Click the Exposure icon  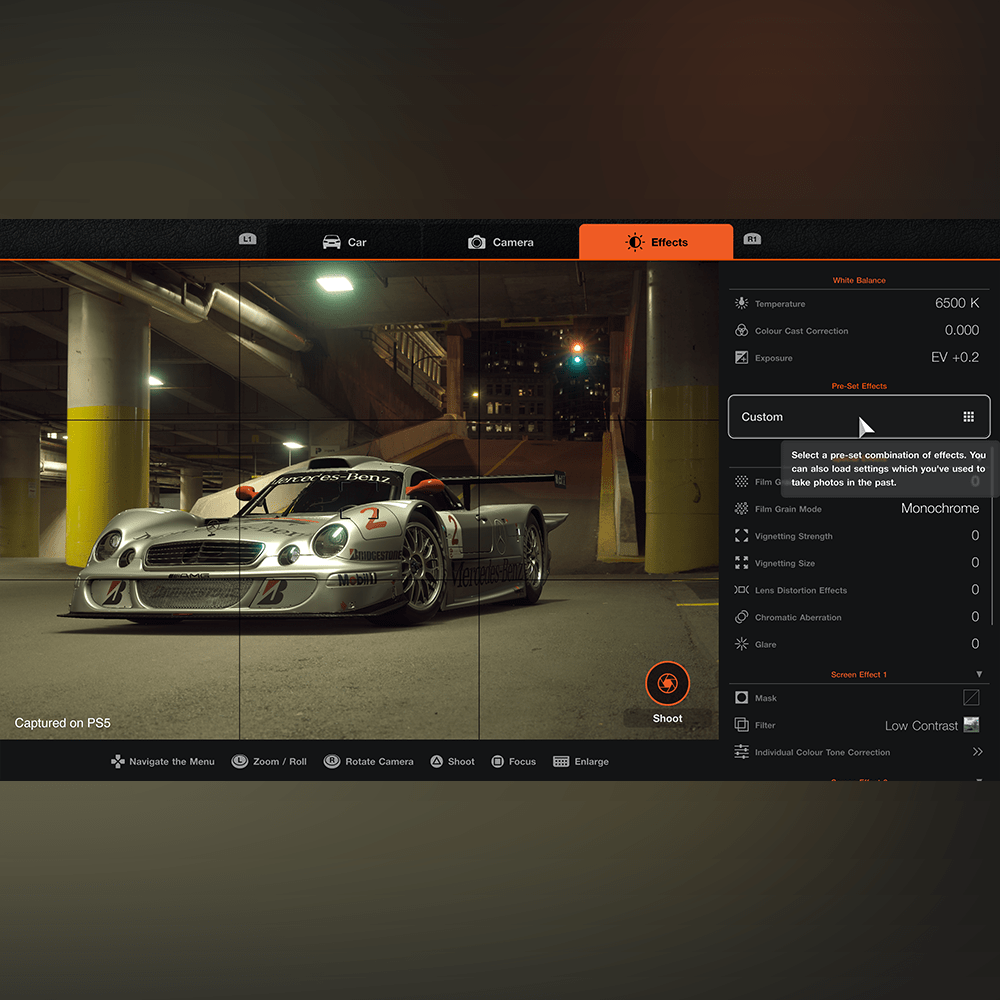741,357
